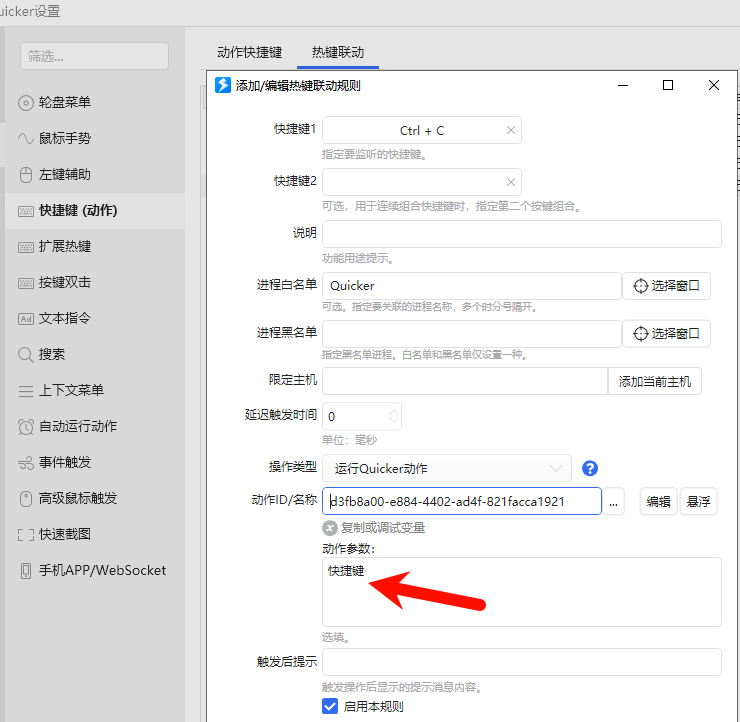Click the 说明 description field
Image resolution: width=740 pixels, height=722 pixels.
(521, 234)
